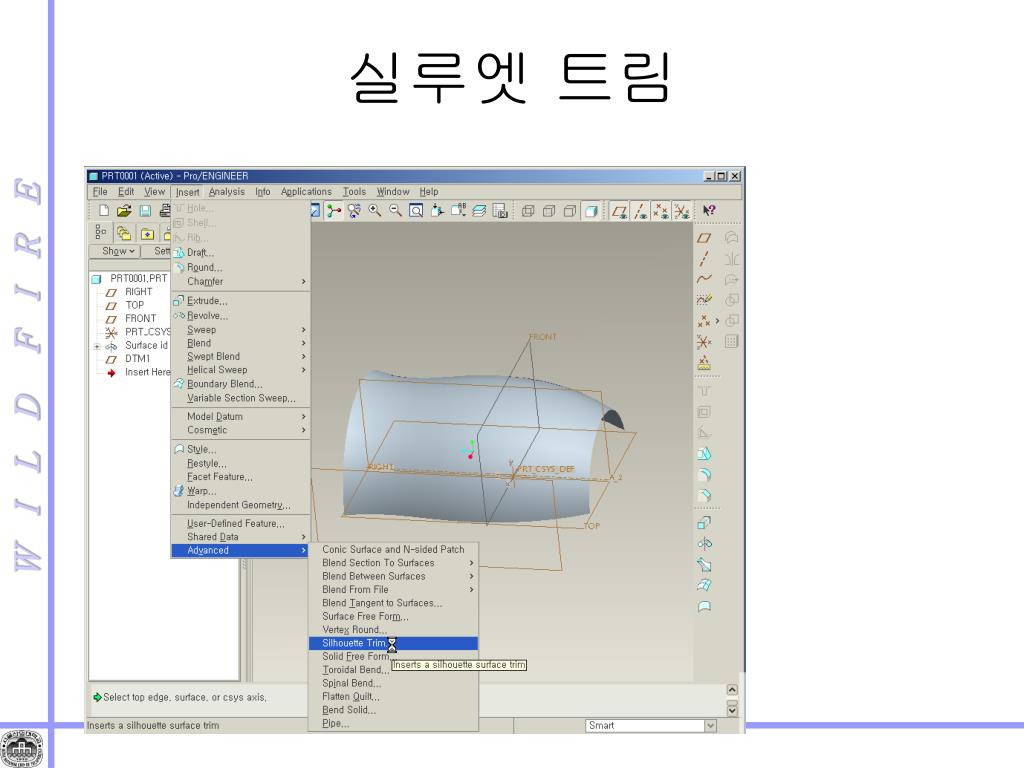
Task: Select Insert Here marker in model tree
Action: tap(148, 372)
